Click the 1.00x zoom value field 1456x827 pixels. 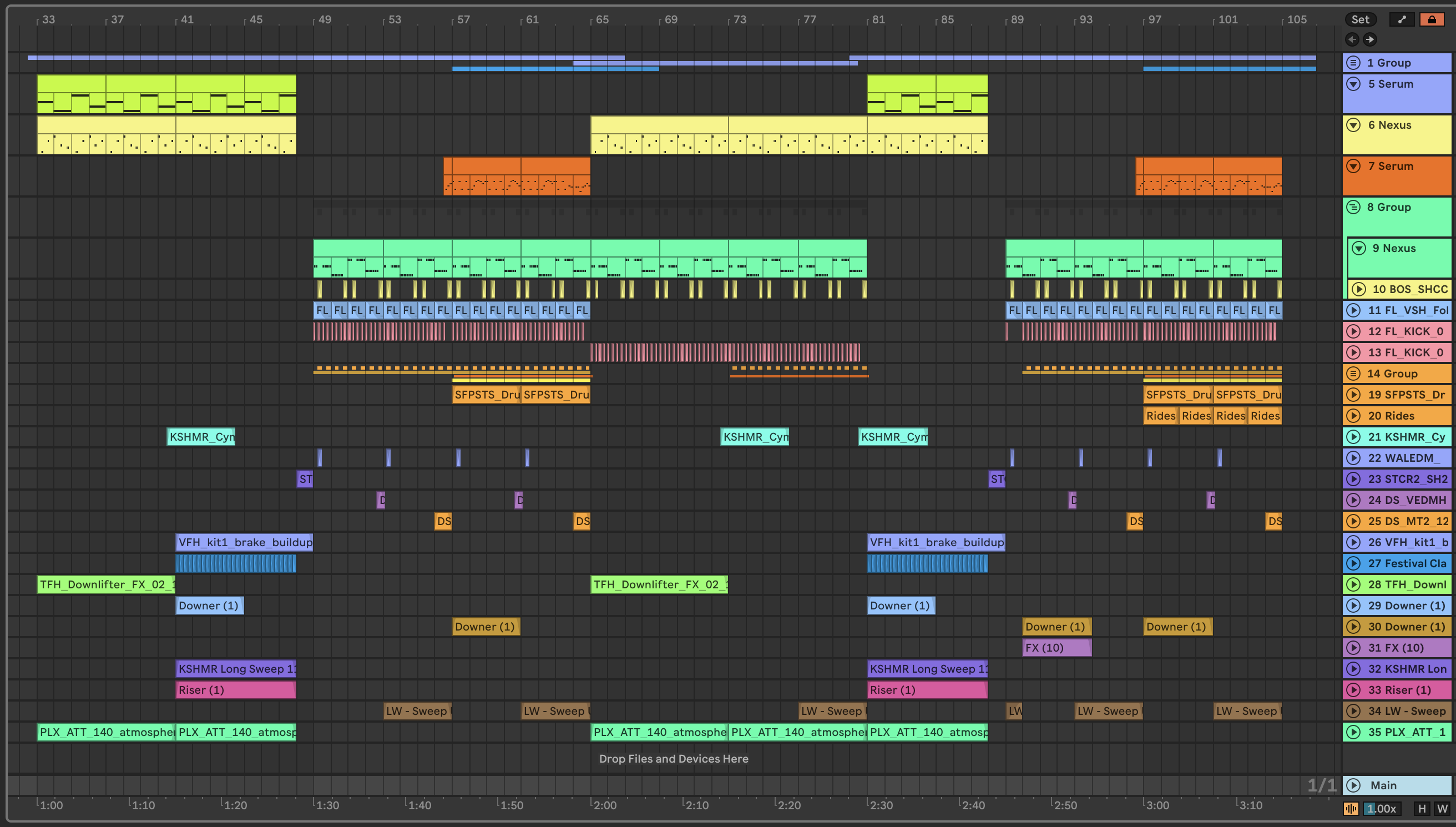tap(1382, 808)
